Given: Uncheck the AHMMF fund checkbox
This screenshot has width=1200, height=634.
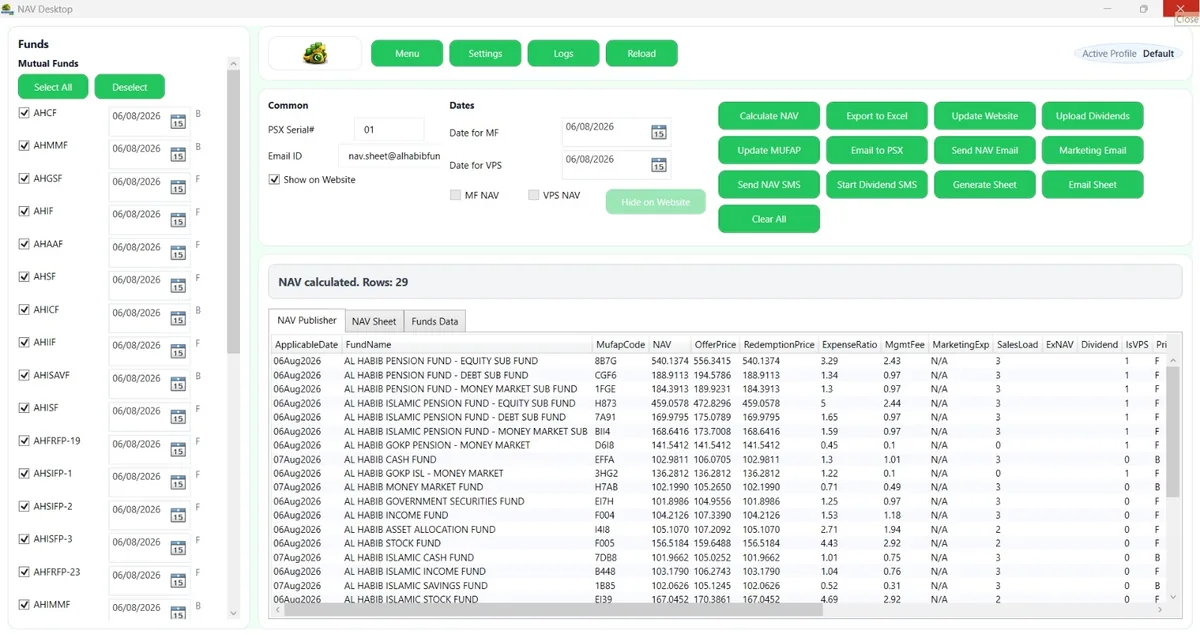Looking at the screenshot, I should [x=24, y=145].
